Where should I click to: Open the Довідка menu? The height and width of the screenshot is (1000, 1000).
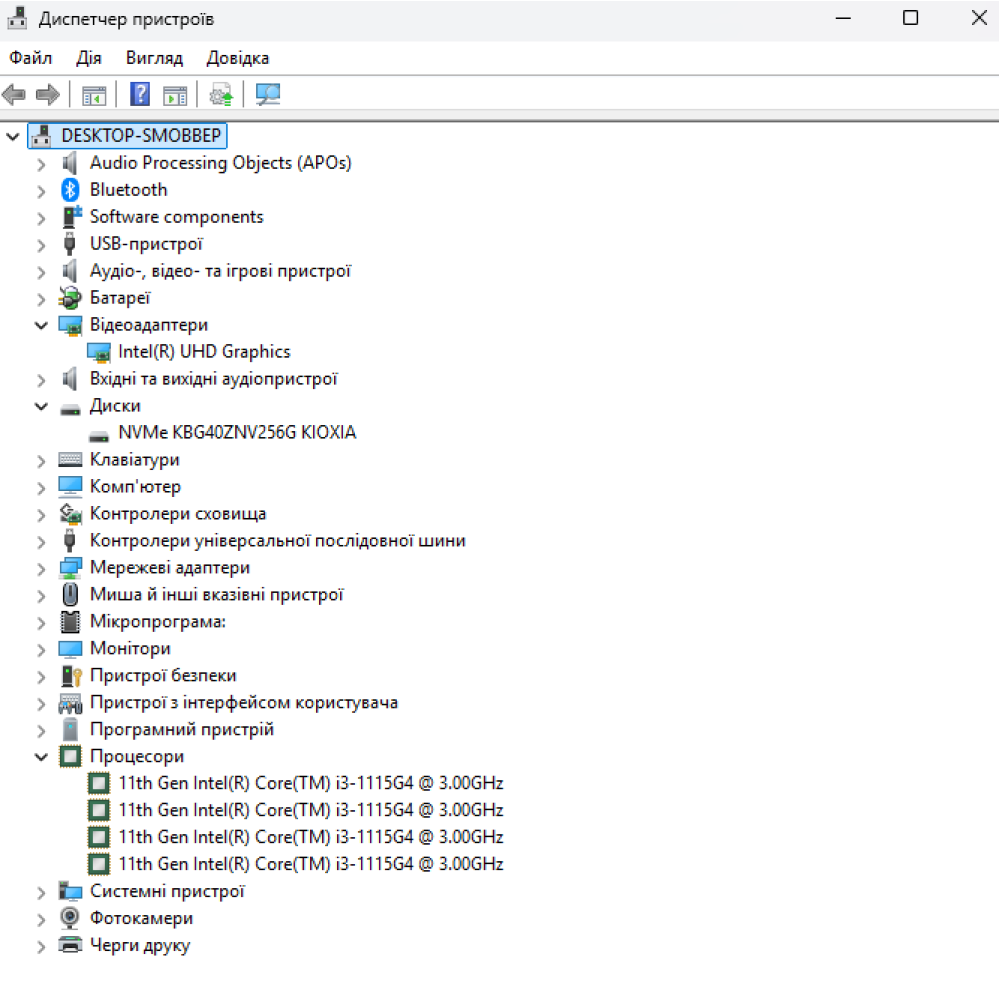click(237, 58)
